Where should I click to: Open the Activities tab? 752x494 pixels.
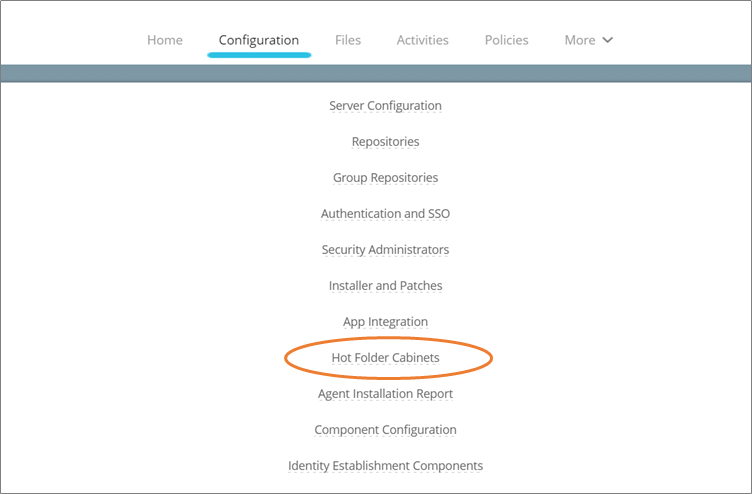(423, 40)
